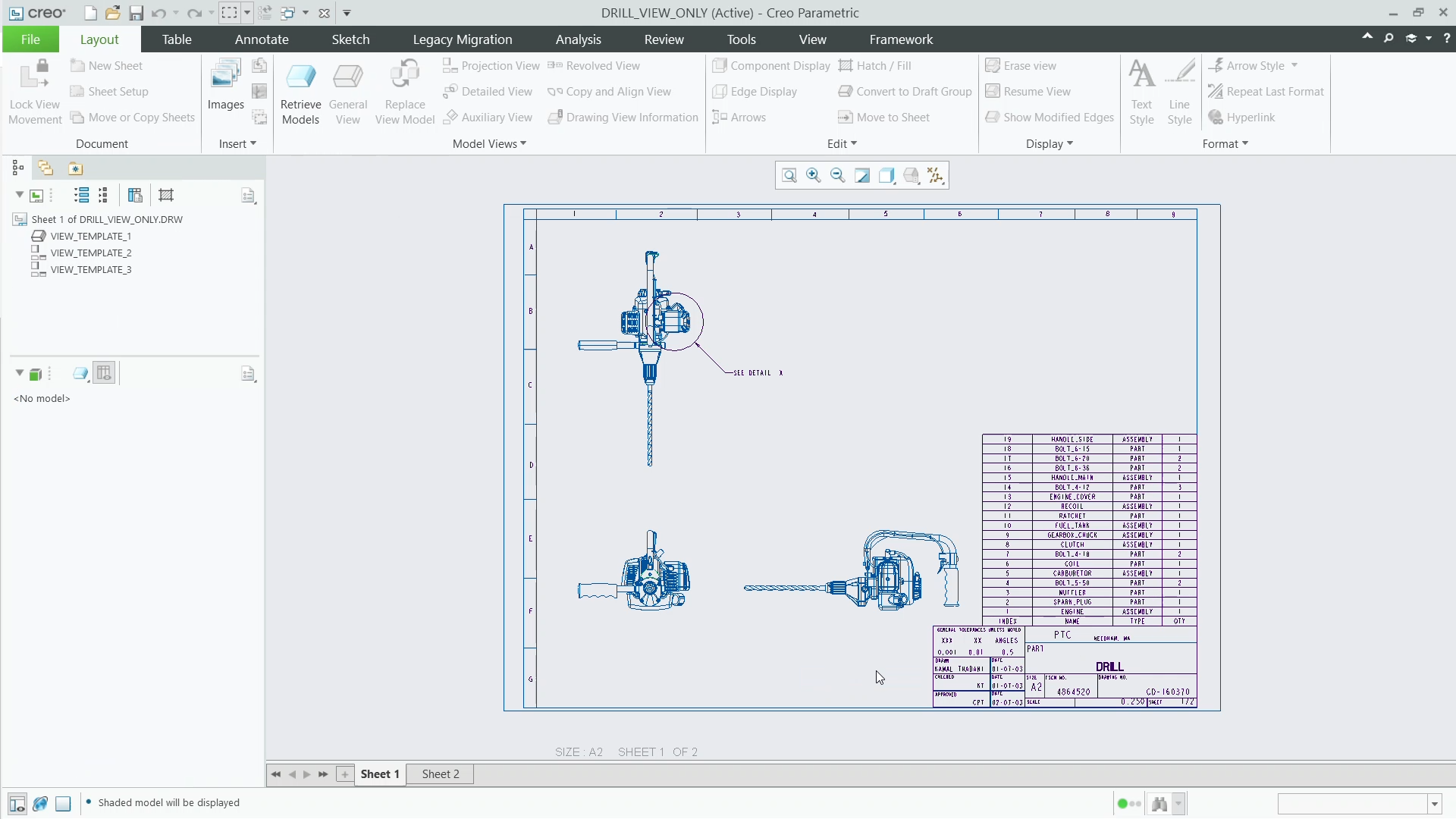This screenshot has width=1456, height=819.
Task: Open the Table ribbon tab
Action: click(x=177, y=39)
